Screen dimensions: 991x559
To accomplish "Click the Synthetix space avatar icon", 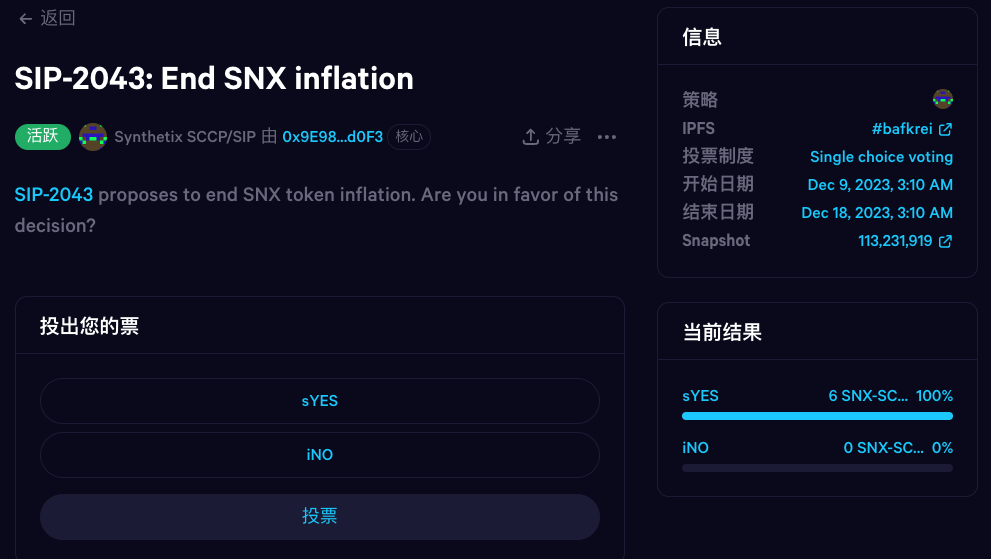I will pos(93,137).
